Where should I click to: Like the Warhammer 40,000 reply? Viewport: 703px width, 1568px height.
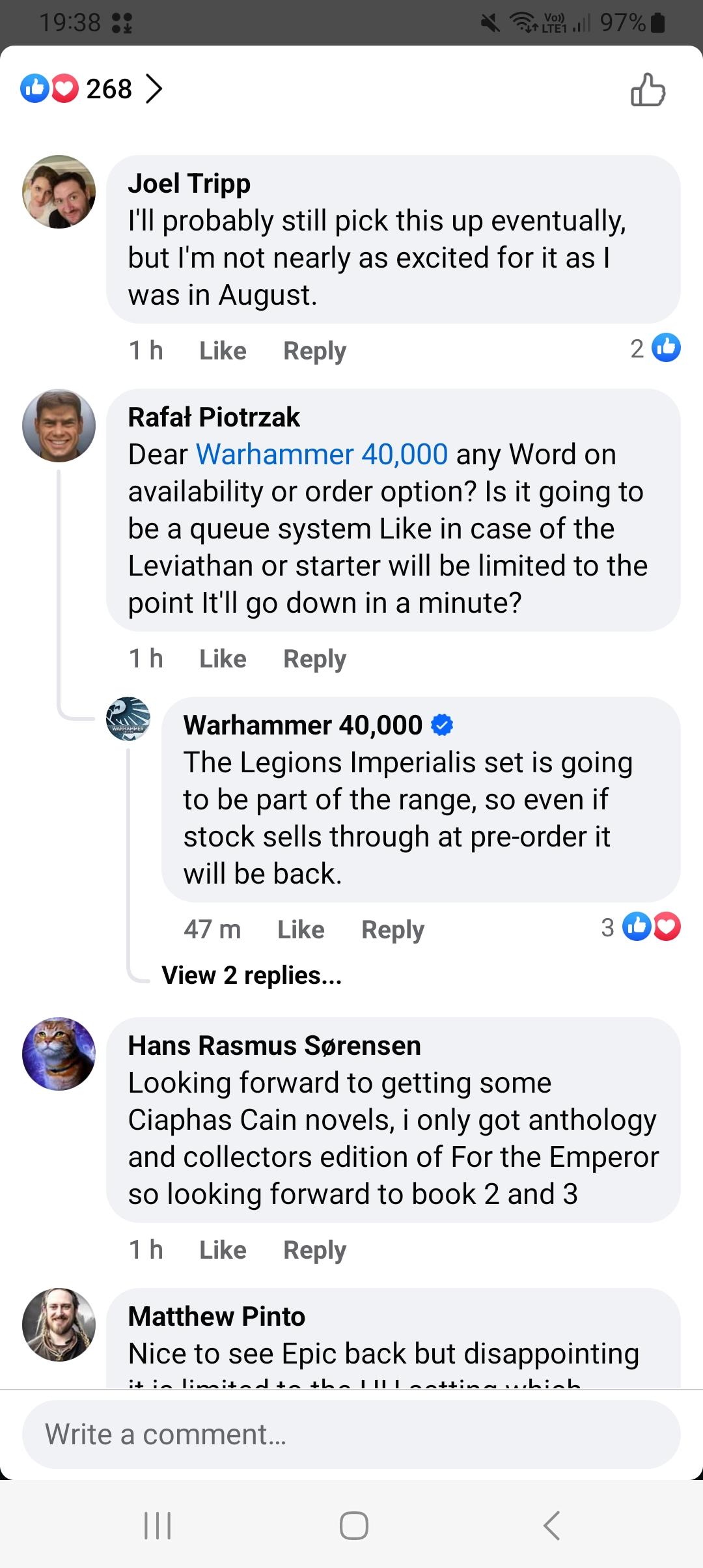point(301,929)
